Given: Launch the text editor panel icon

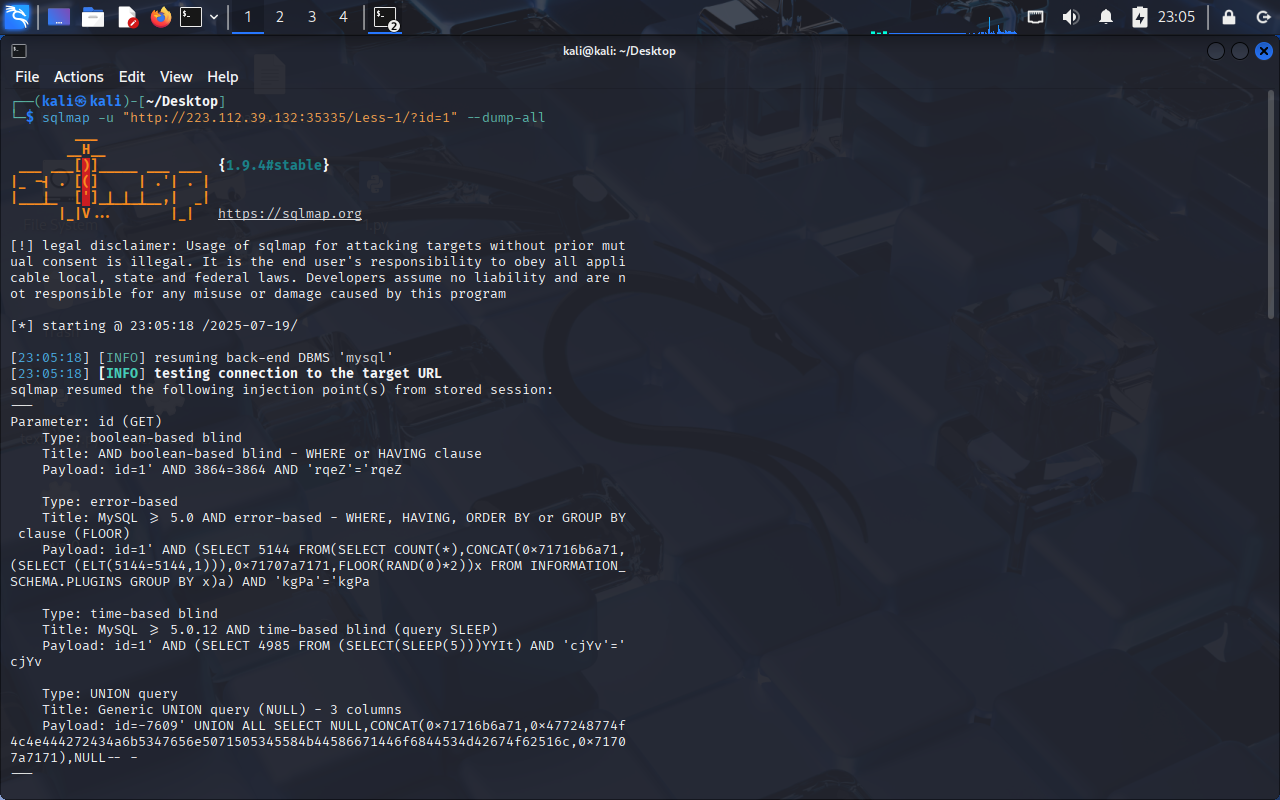Looking at the screenshot, I should pos(127,17).
